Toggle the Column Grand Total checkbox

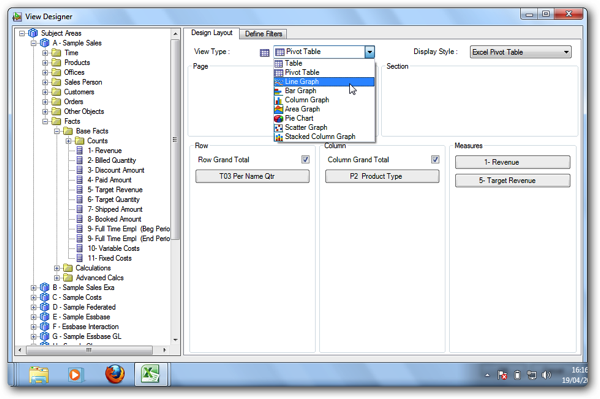click(435, 160)
